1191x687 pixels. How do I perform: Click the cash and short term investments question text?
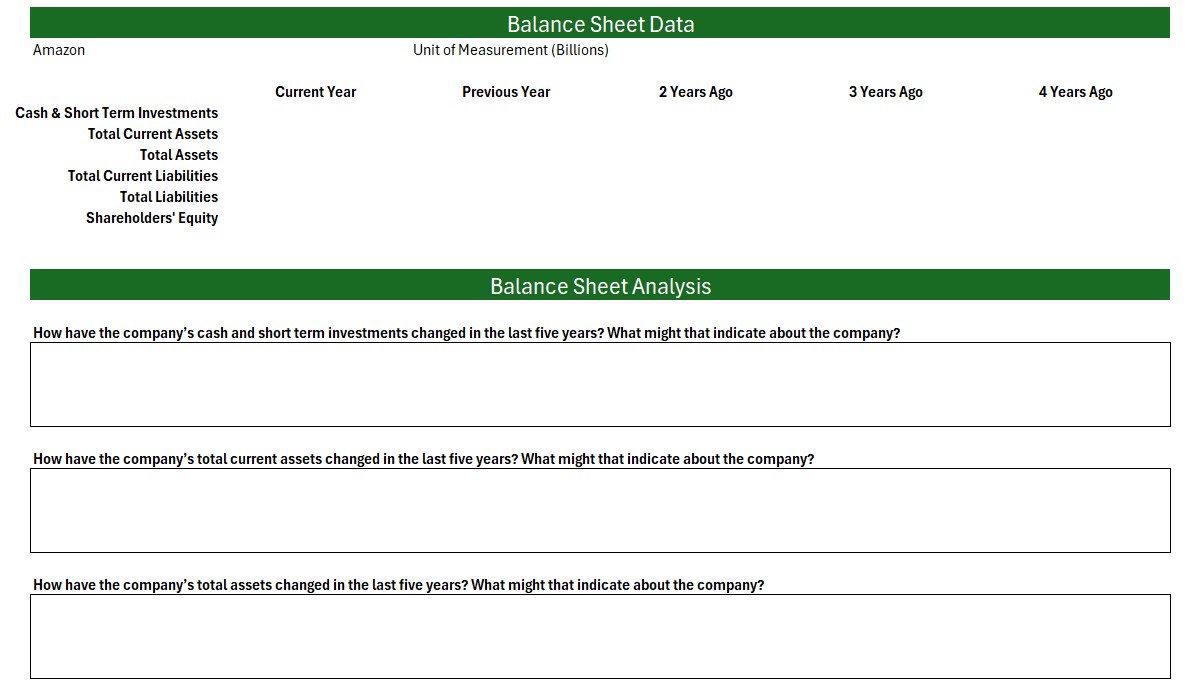(x=466, y=332)
